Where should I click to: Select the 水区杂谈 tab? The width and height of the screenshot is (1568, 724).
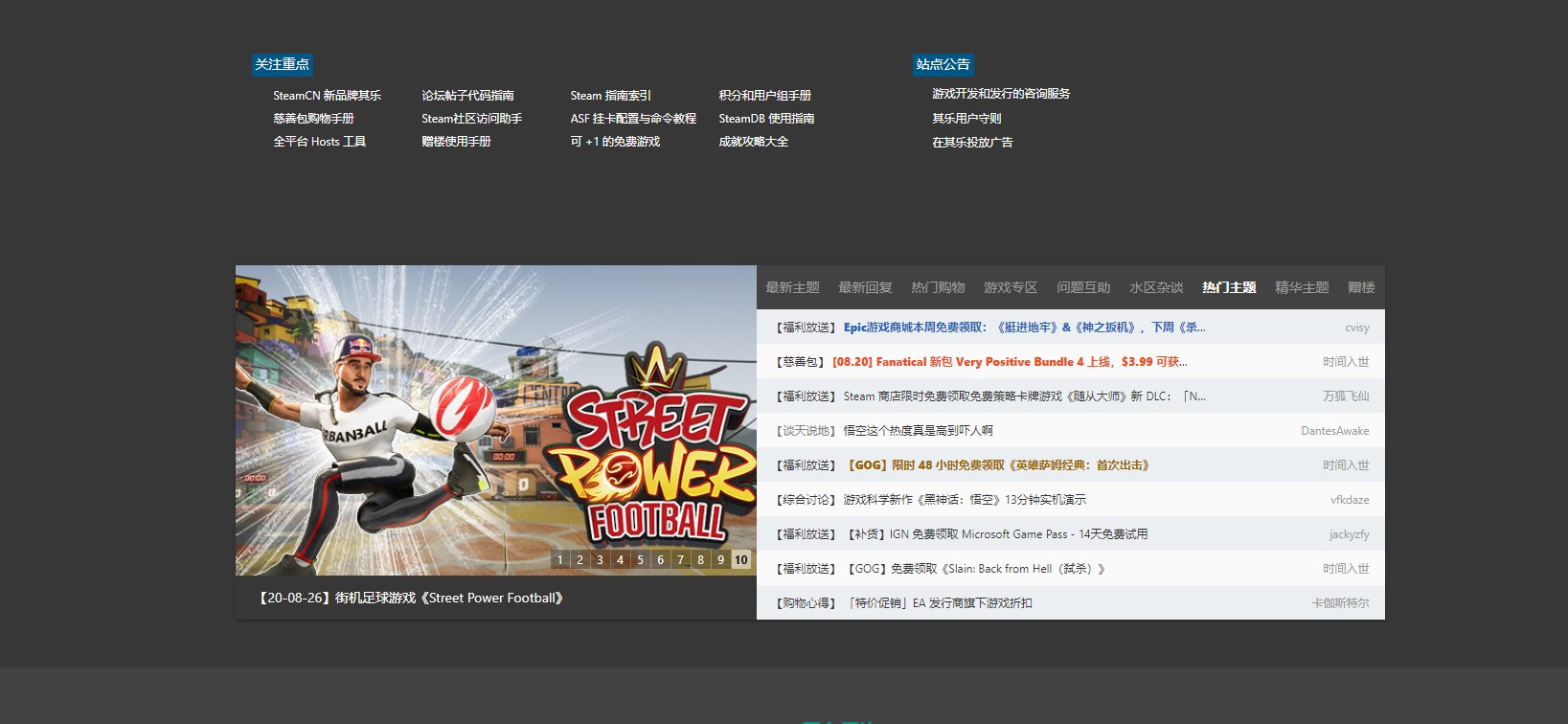pos(1156,287)
